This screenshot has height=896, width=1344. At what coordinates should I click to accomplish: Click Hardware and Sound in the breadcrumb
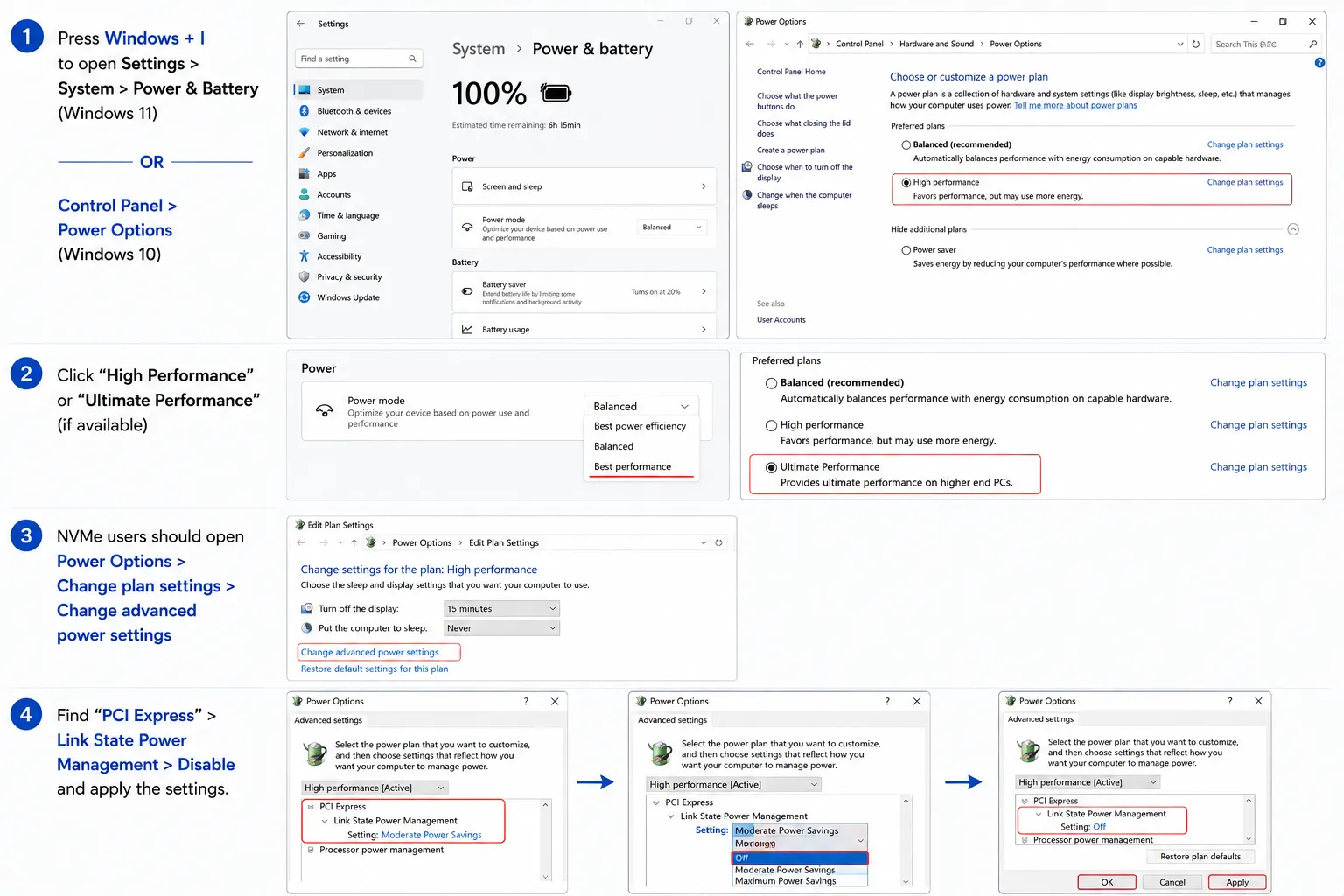coord(936,44)
